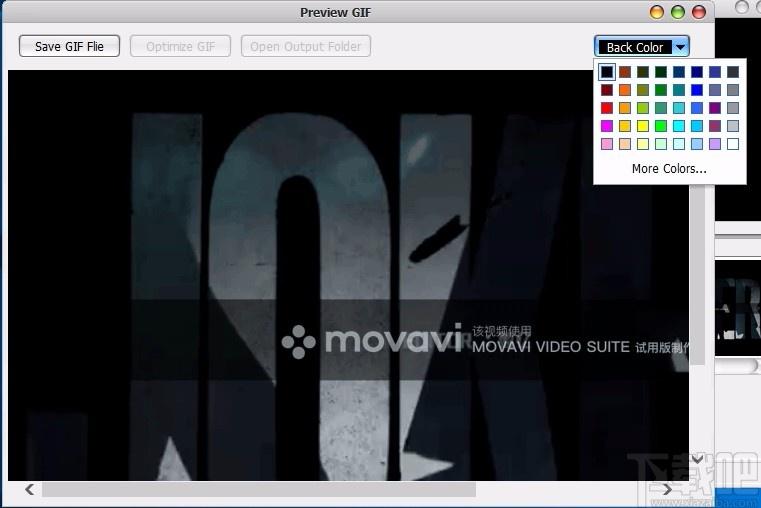The image size is (761, 508).
Task: Choose the white color swatch
Action: click(733, 144)
